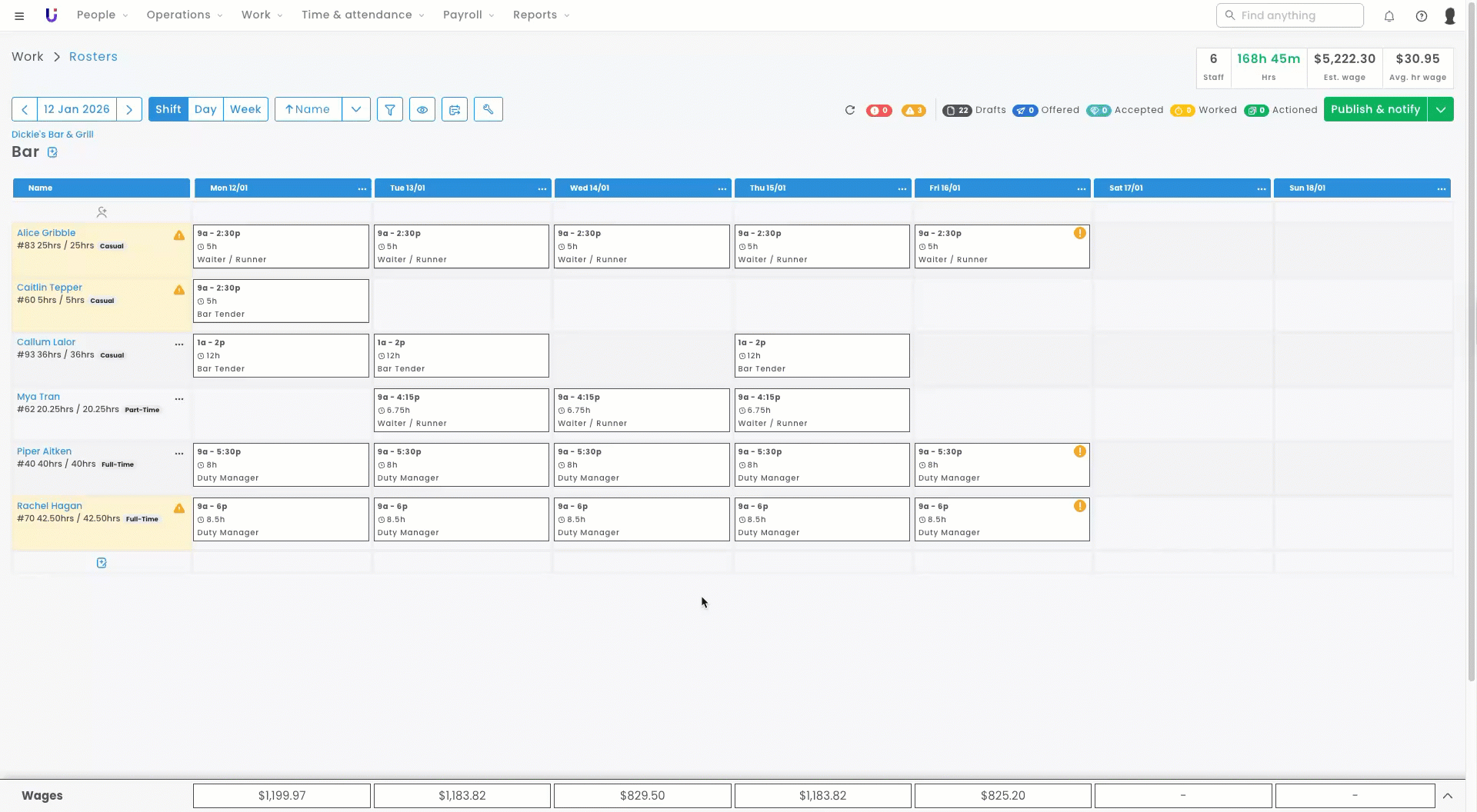Click the filter funnel icon
This screenshot has height=812, width=1477.
click(x=390, y=109)
